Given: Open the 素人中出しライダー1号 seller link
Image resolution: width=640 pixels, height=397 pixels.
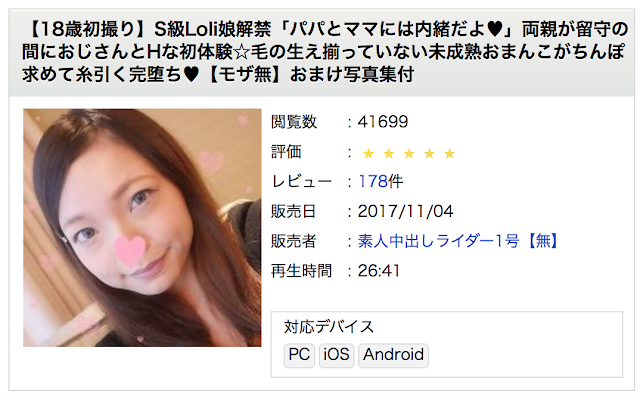Looking at the screenshot, I should [438, 241].
